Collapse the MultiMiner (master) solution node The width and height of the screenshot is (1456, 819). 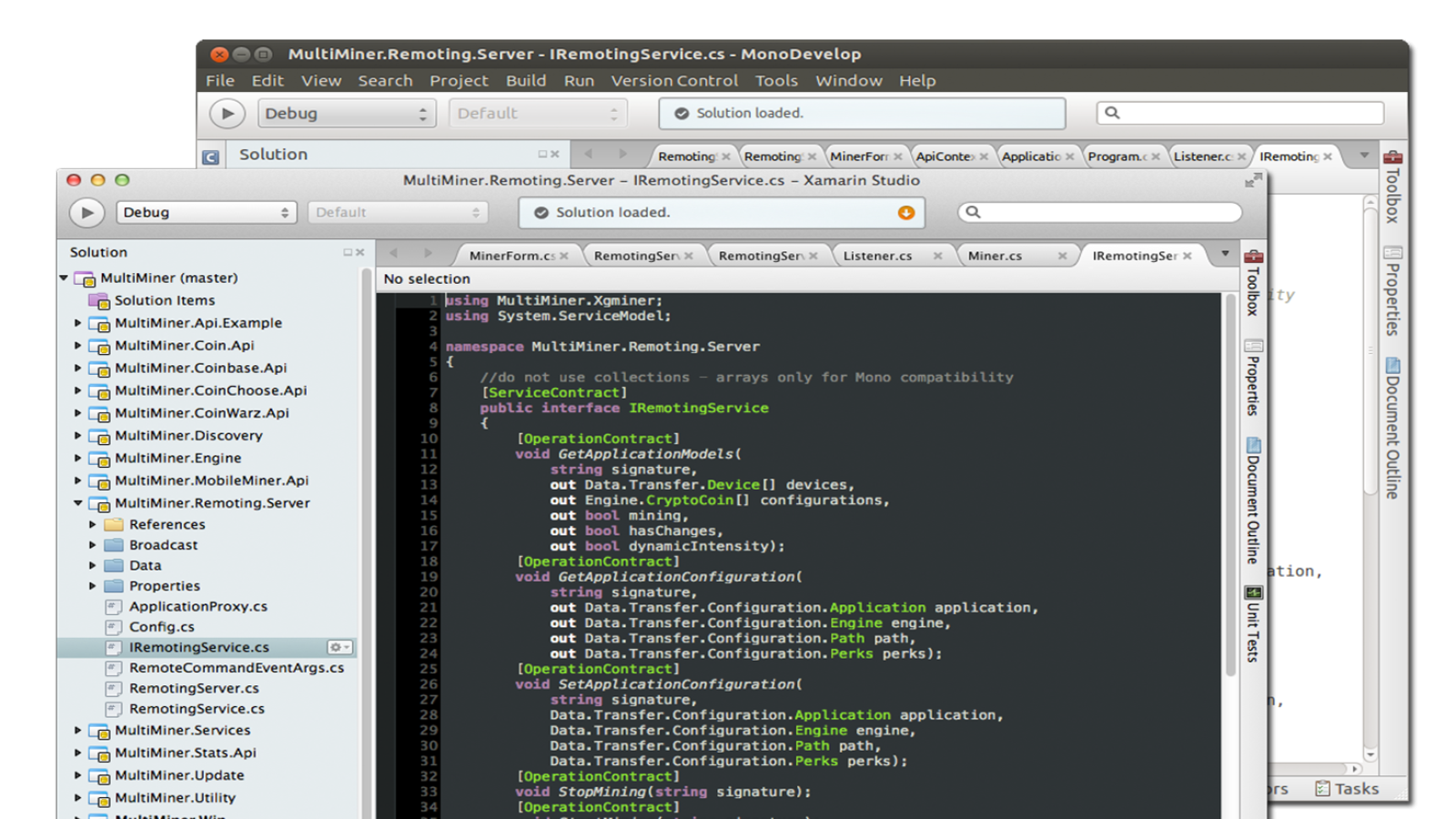(64, 278)
